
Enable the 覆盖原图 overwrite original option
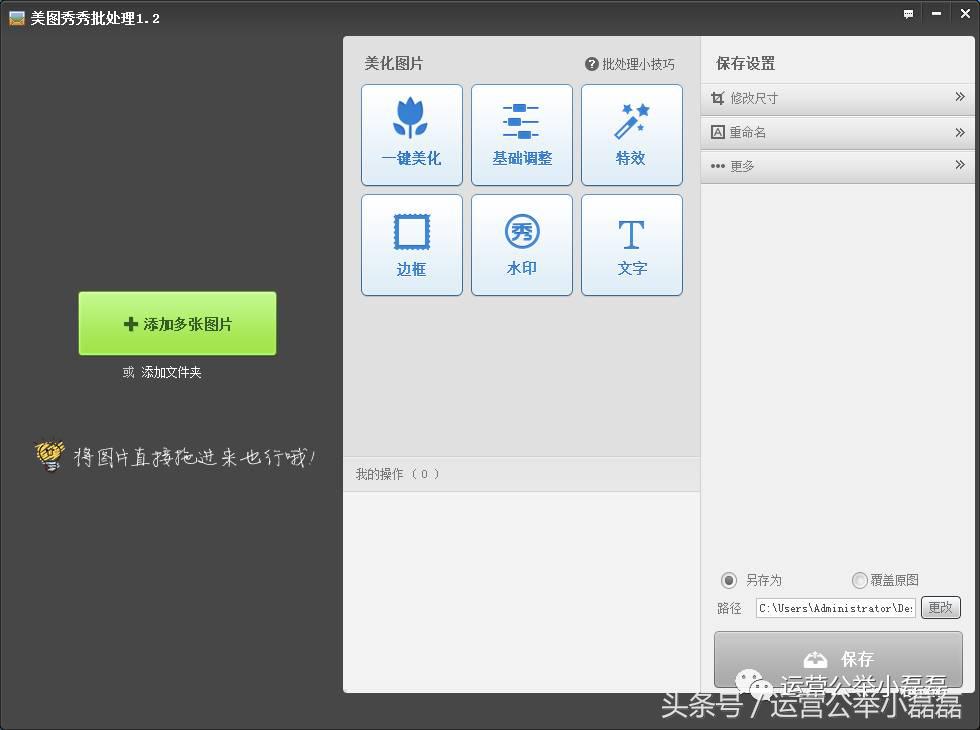click(x=859, y=580)
